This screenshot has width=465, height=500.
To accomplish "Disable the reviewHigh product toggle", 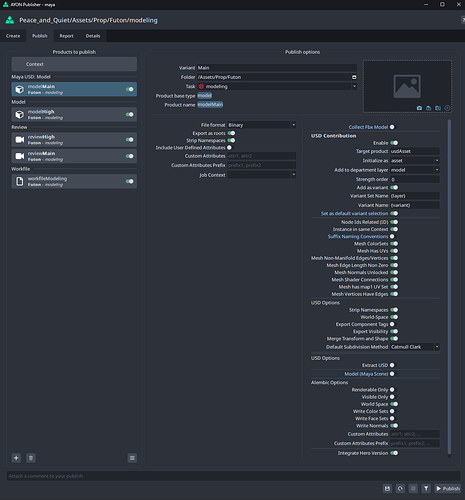I will click(130, 139).
